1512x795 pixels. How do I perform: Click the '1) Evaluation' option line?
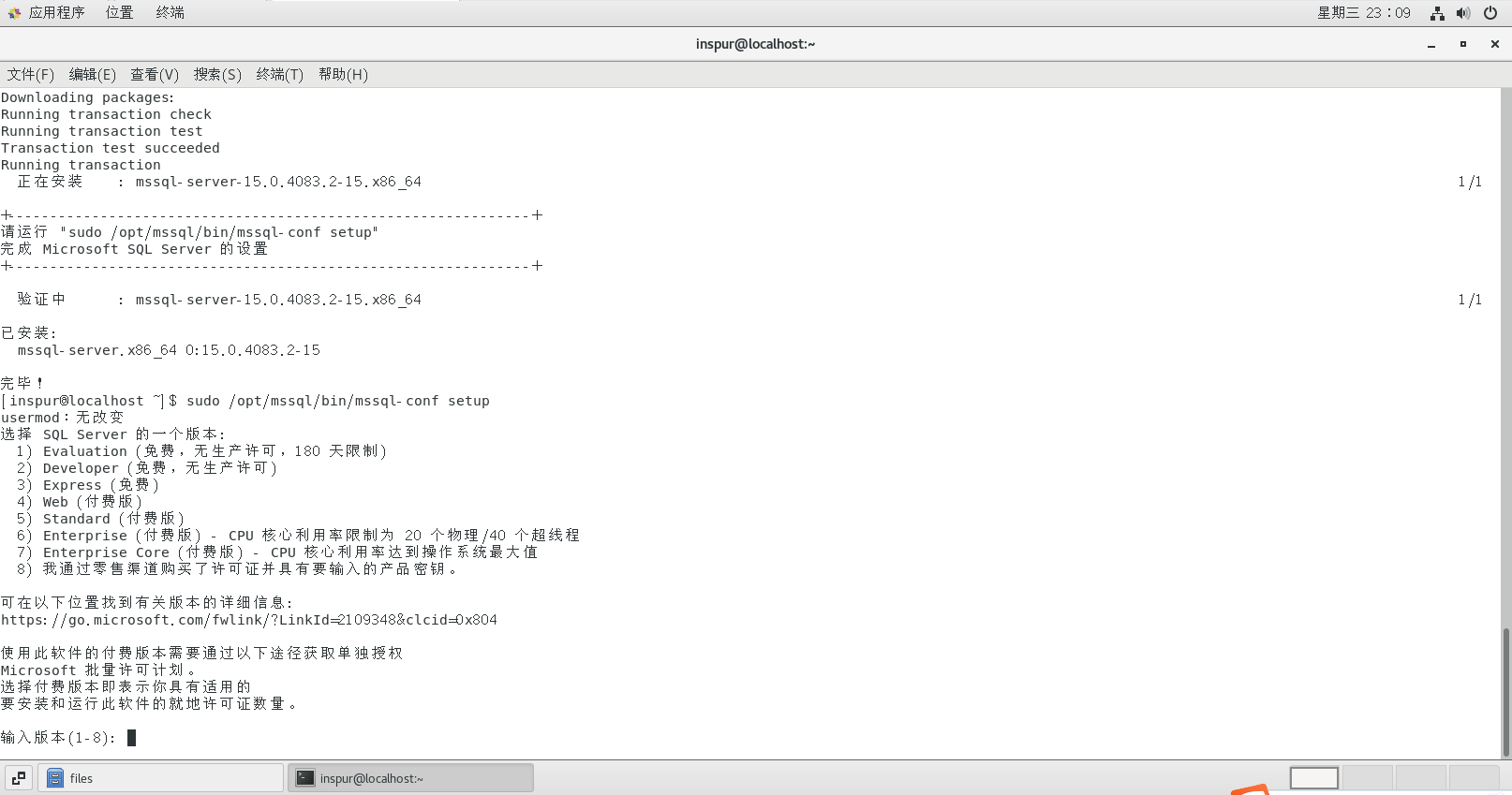point(201,451)
